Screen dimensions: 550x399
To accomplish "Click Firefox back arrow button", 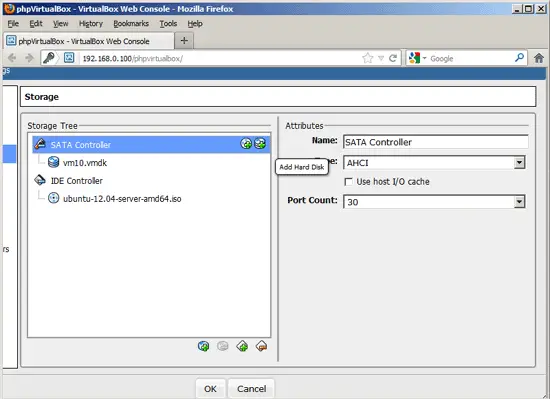I will coord(12,58).
